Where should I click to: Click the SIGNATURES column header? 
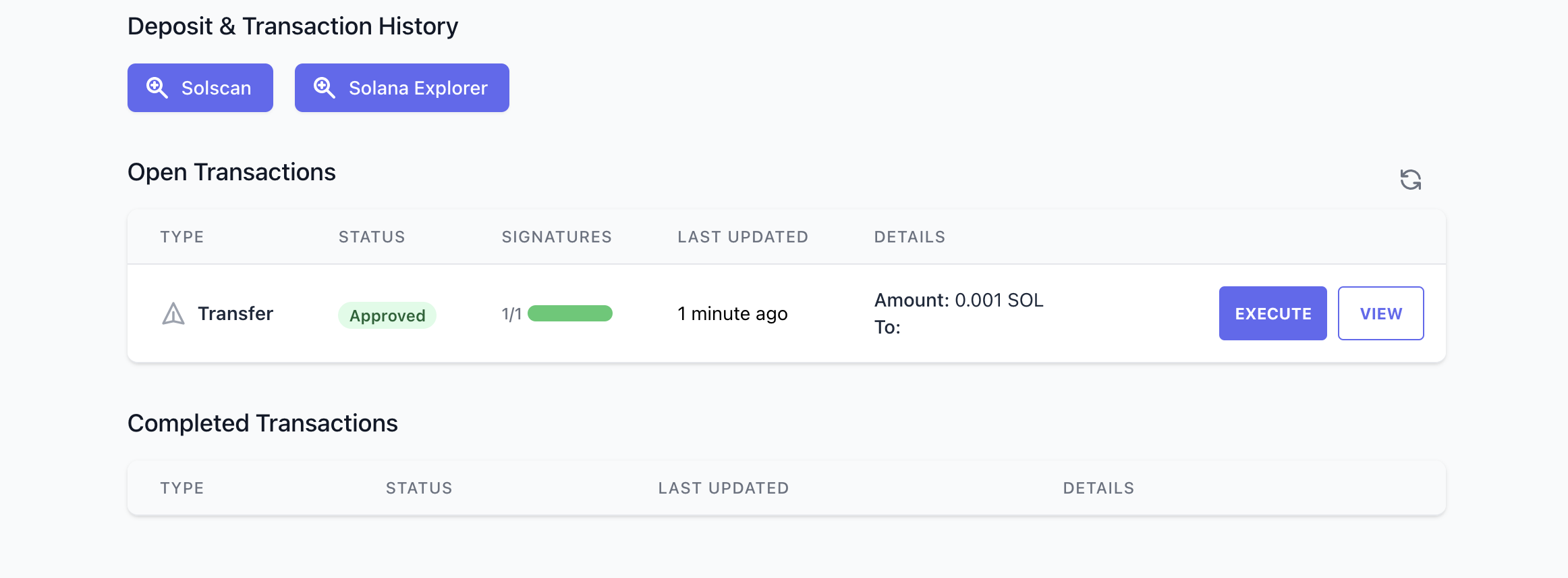(x=556, y=236)
